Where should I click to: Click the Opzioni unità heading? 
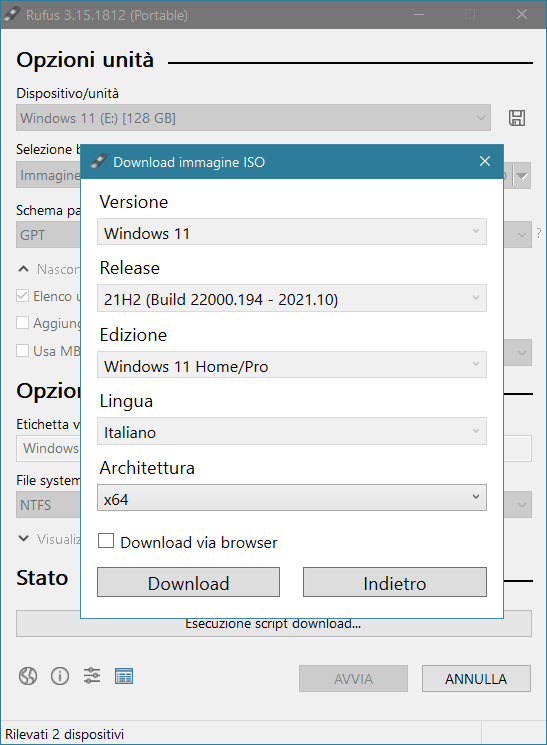pos(85,60)
